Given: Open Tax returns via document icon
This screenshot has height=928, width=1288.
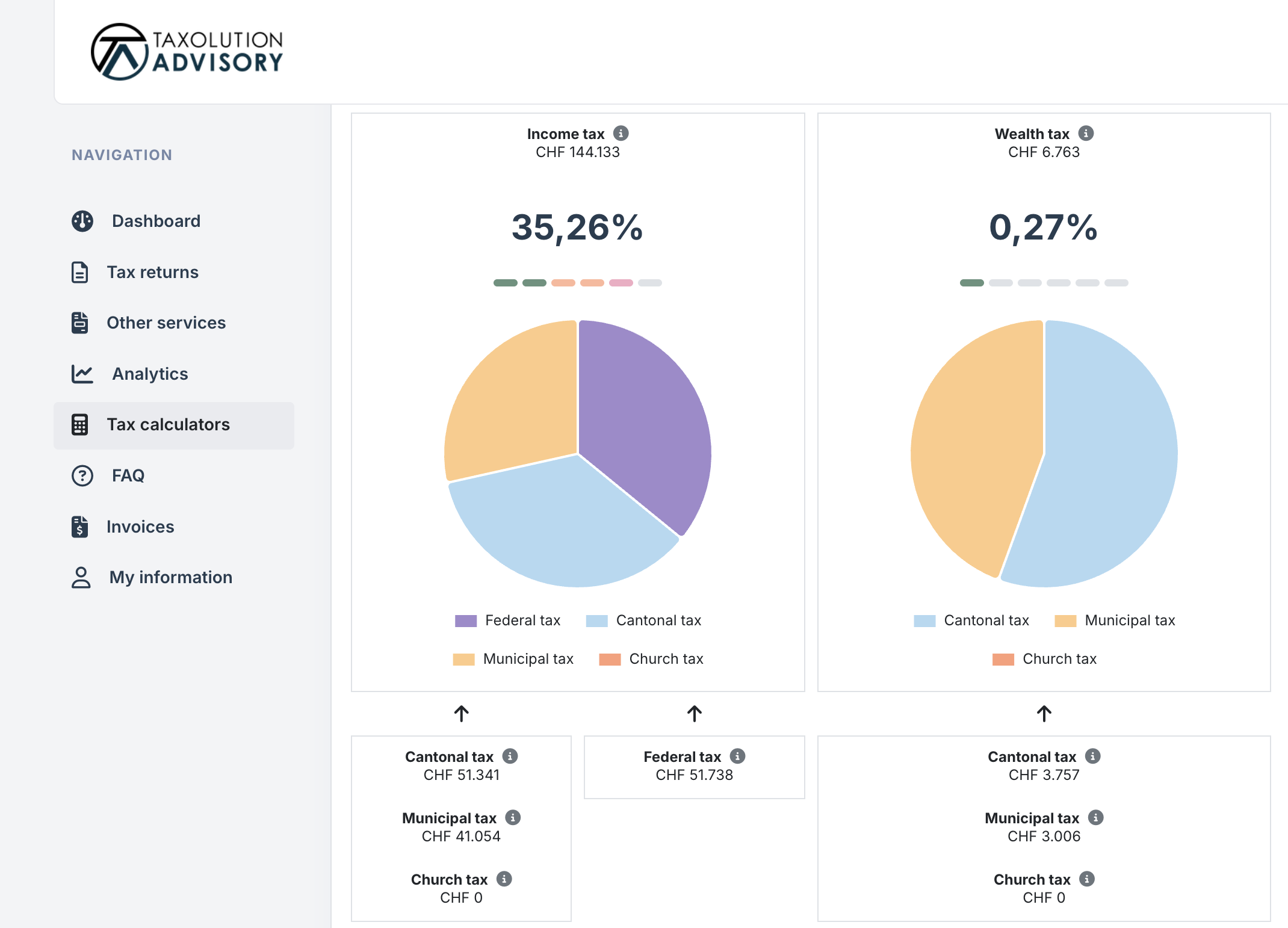Looking at the screenshot, I should coord(81,272).
